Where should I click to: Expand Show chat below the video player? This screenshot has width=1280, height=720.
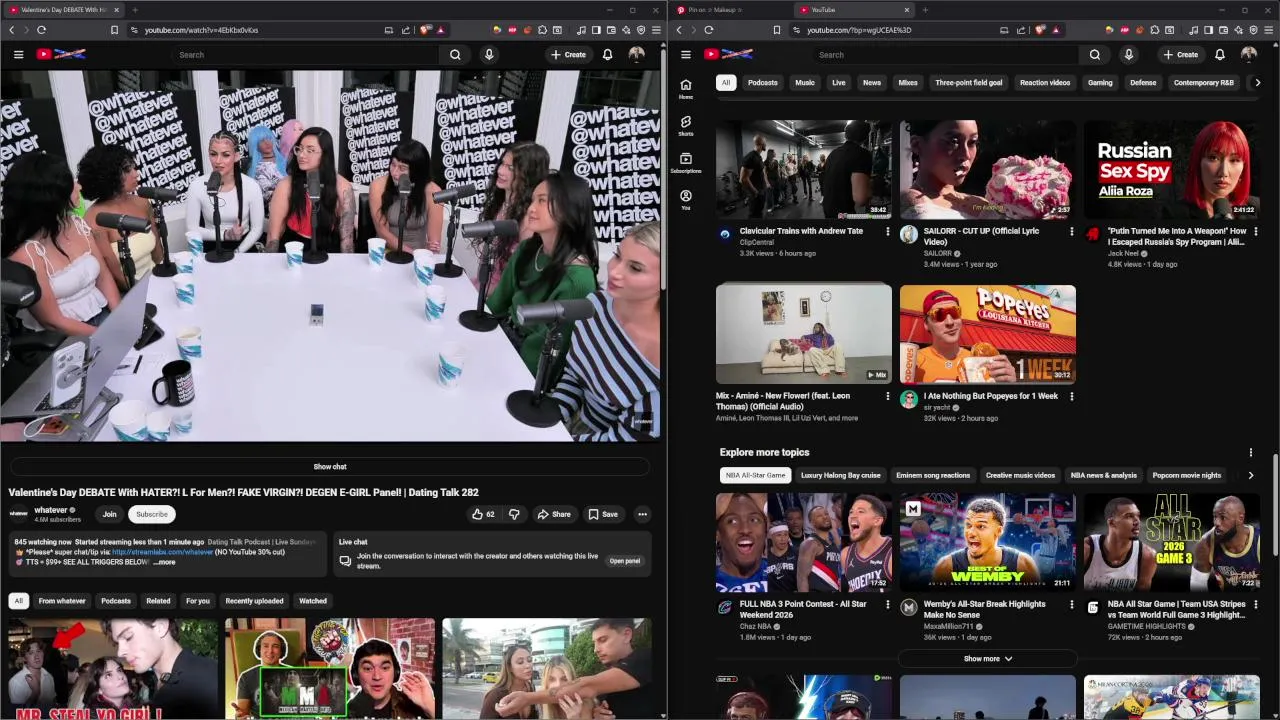click(330, 467)
